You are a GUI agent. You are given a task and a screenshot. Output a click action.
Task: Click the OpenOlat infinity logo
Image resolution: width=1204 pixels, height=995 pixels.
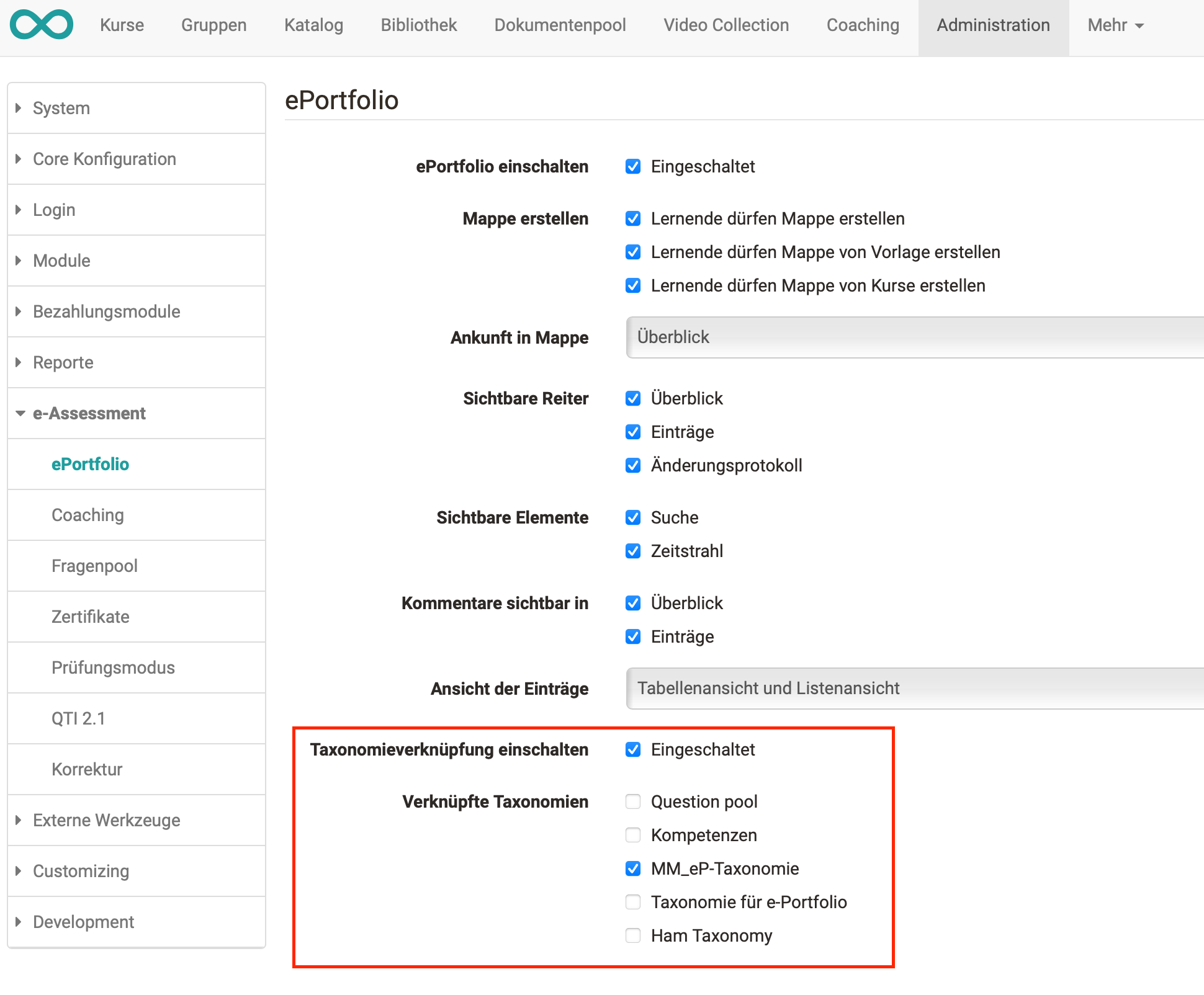point(42,25)
